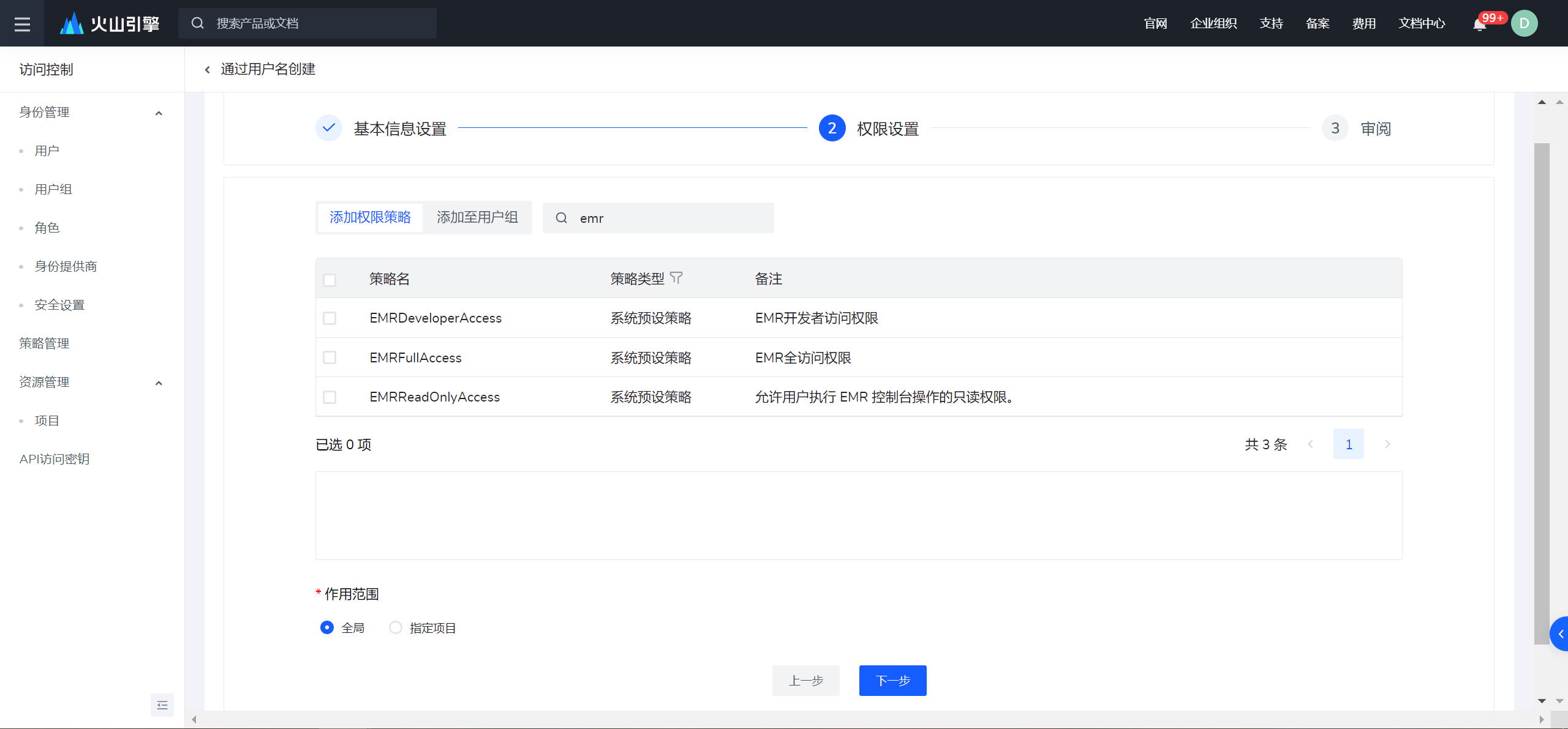The image size is (1568, 729).
Task: Click the top search magnifier icon
Action: pyautogui.click(x=197, y=23)
